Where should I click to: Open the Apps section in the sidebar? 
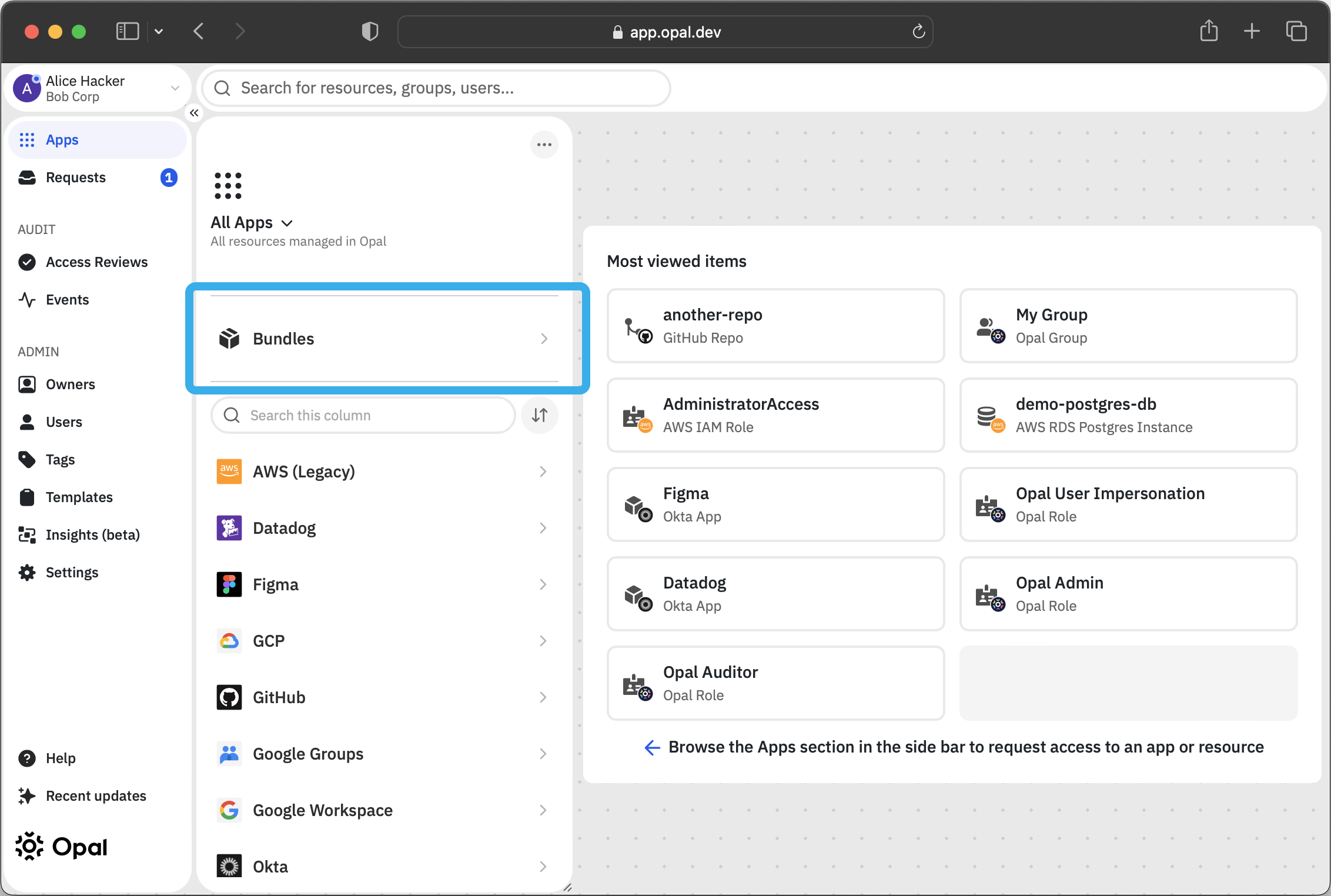[x=98, y=140]
